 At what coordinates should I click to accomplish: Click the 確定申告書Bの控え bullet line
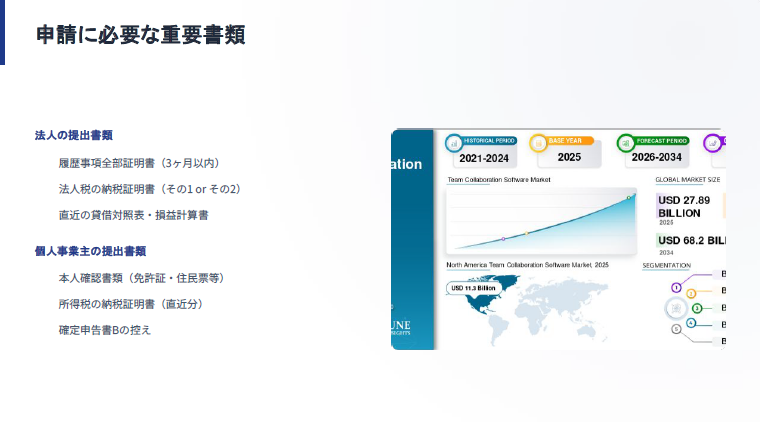tap(105, 329)
